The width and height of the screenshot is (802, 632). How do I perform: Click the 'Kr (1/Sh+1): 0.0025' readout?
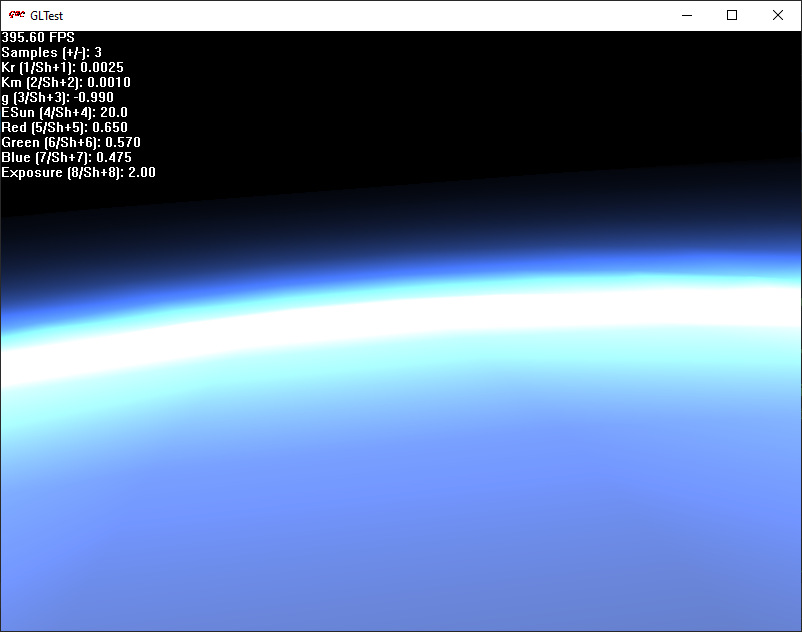coord(62,67)
